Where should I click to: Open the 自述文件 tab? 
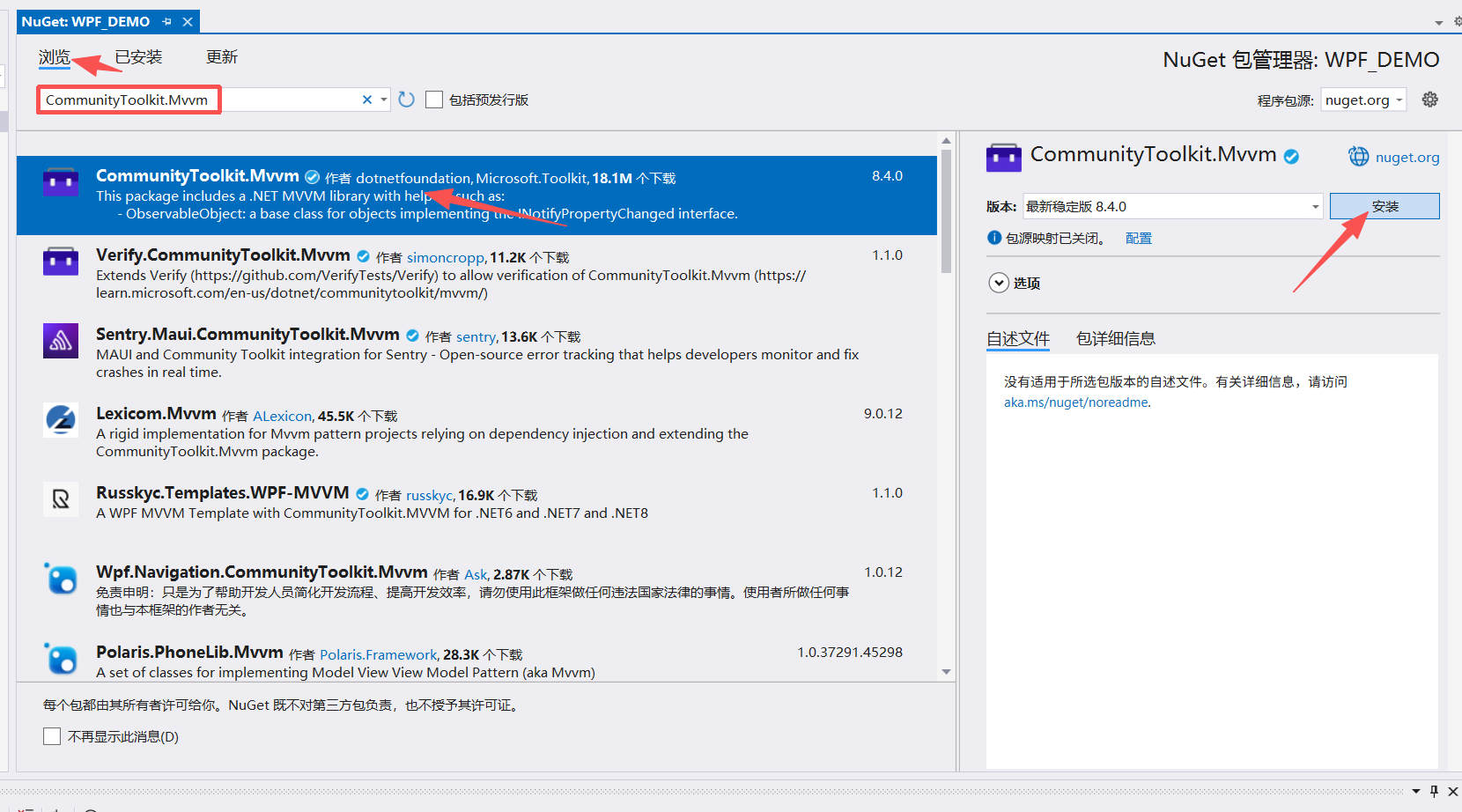click(1018, 339)
